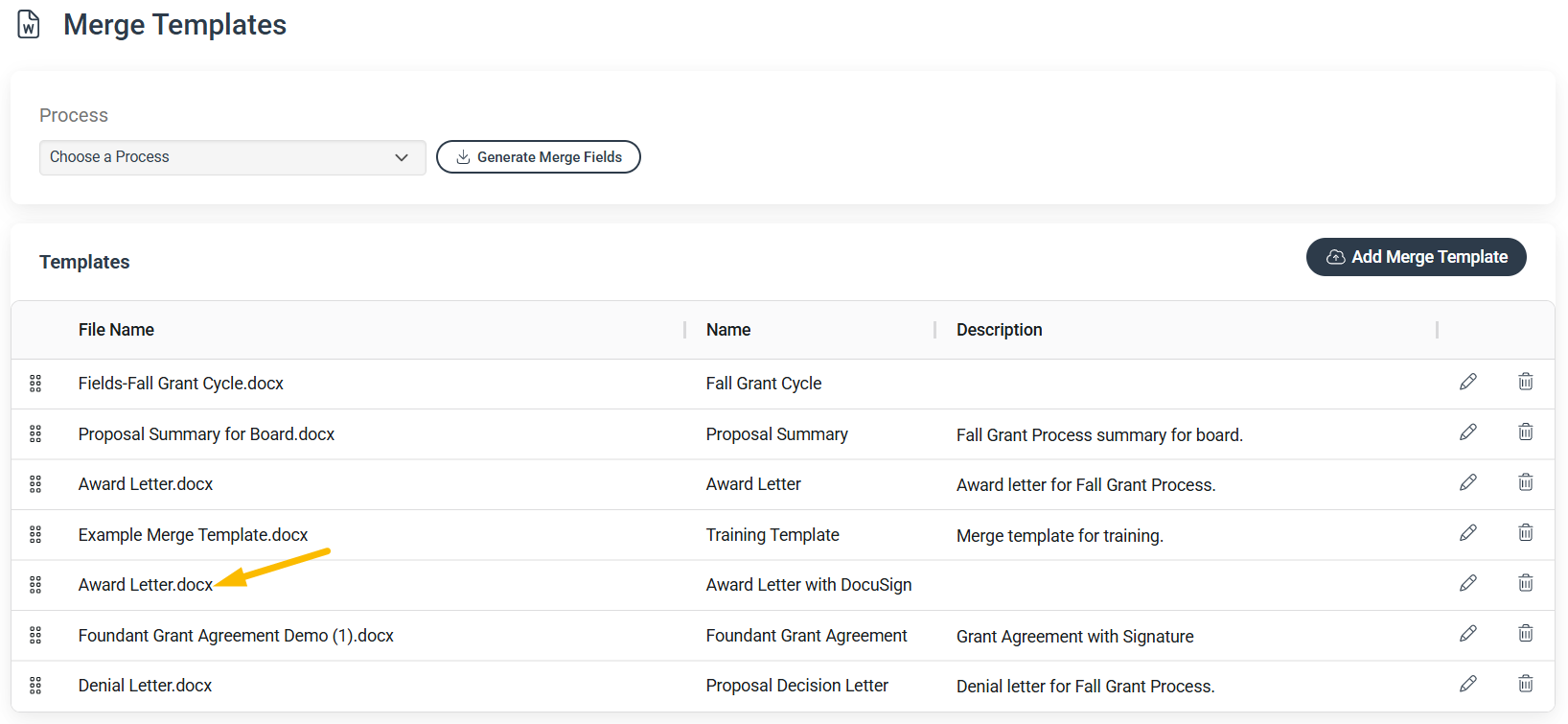The height and width of the screenshot is (724, 1568).
Task: Sort by File Name column header
Action: 116,330
